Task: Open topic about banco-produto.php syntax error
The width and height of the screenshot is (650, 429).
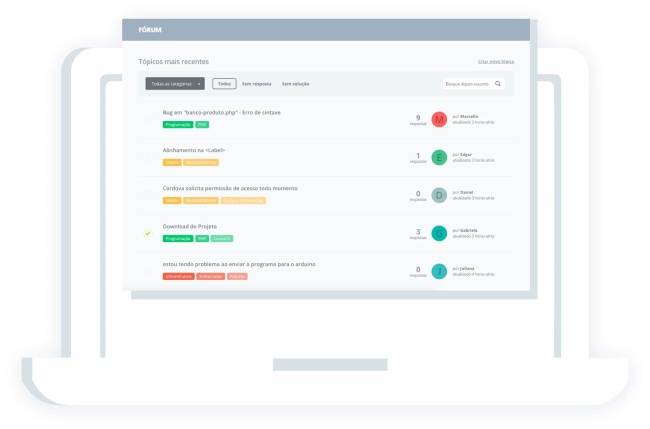Action: click(x=221, y=112)
